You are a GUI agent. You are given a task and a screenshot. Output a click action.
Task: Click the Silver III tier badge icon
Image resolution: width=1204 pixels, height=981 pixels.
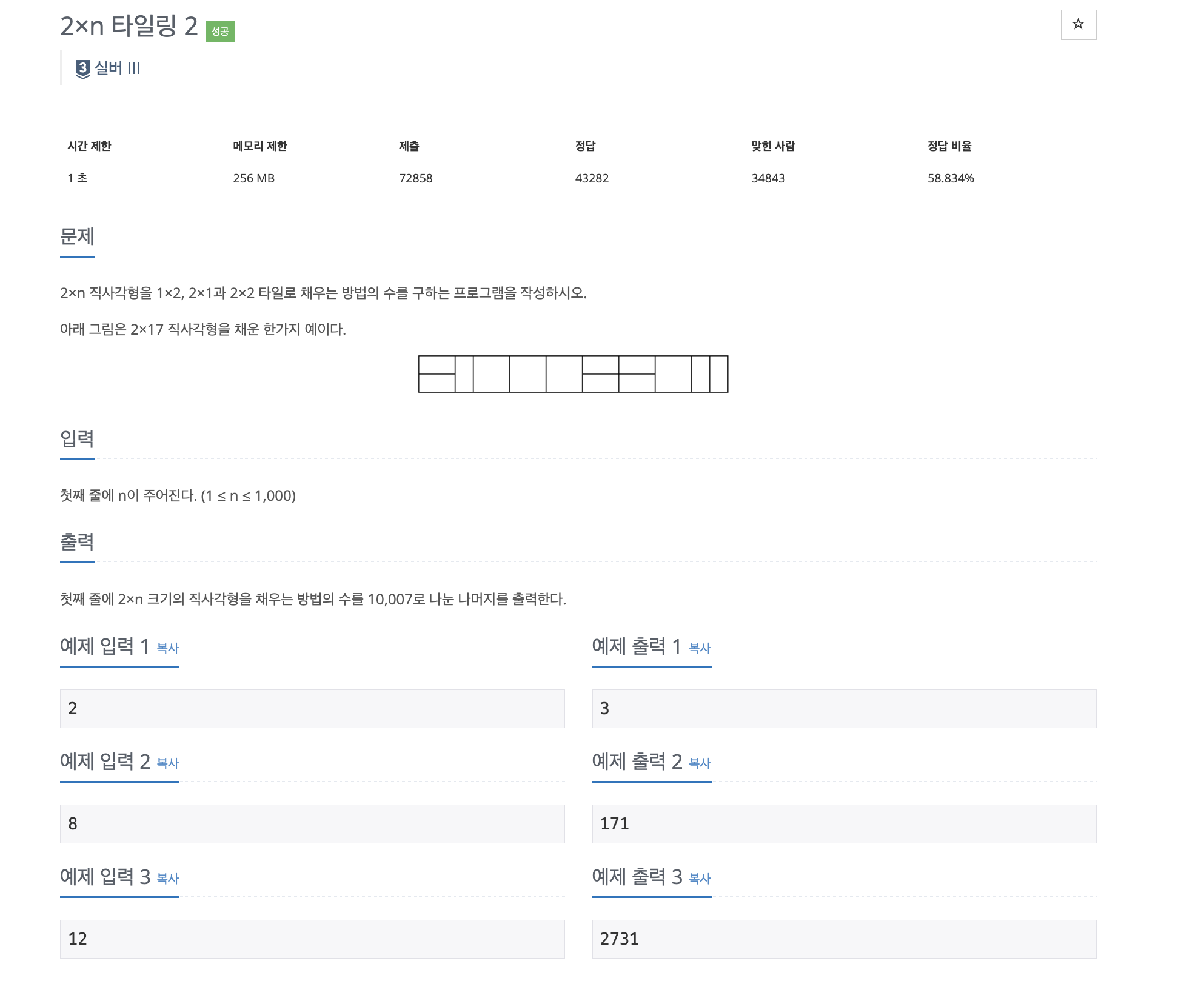(82, 69)
